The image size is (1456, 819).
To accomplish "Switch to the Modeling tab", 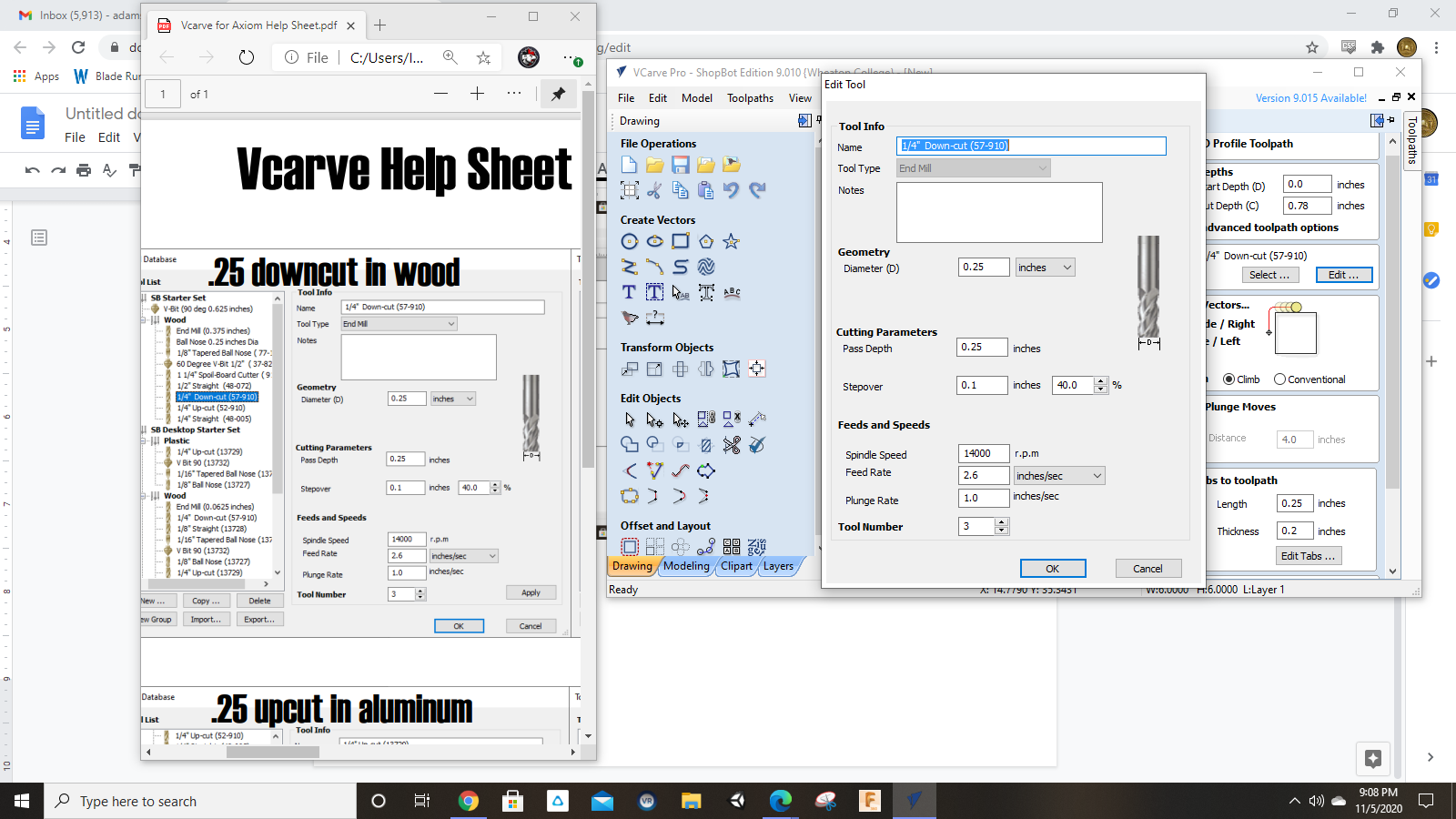I will point(686,566).
